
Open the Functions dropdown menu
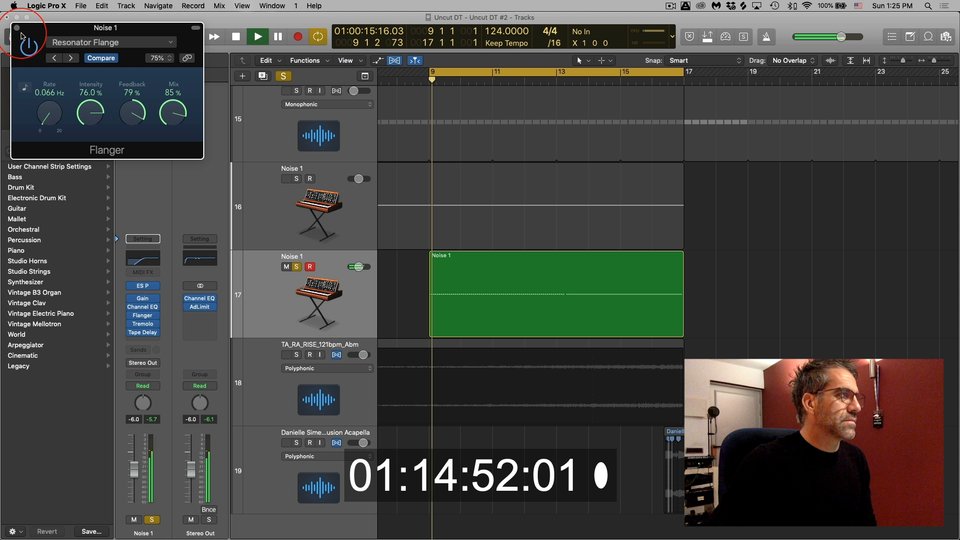tap(309, 61)
